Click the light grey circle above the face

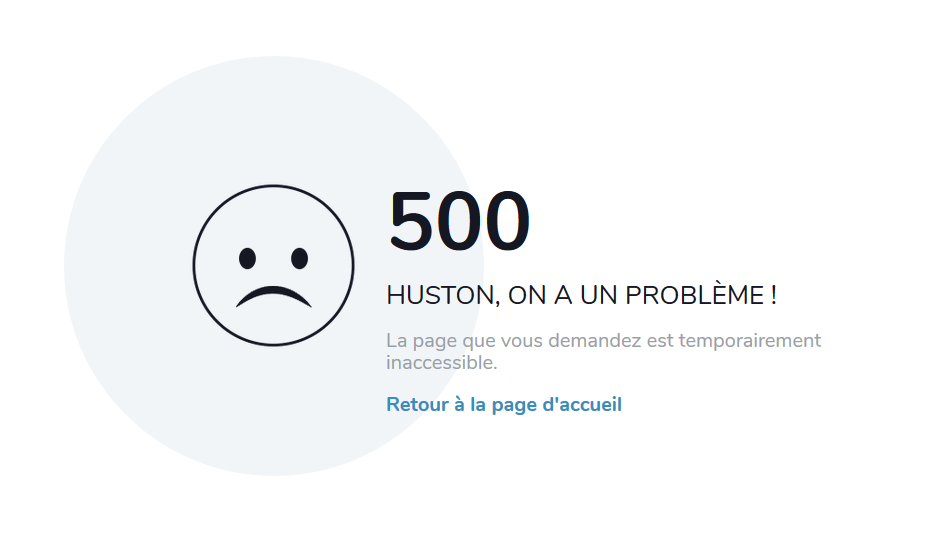coord(273,119)
